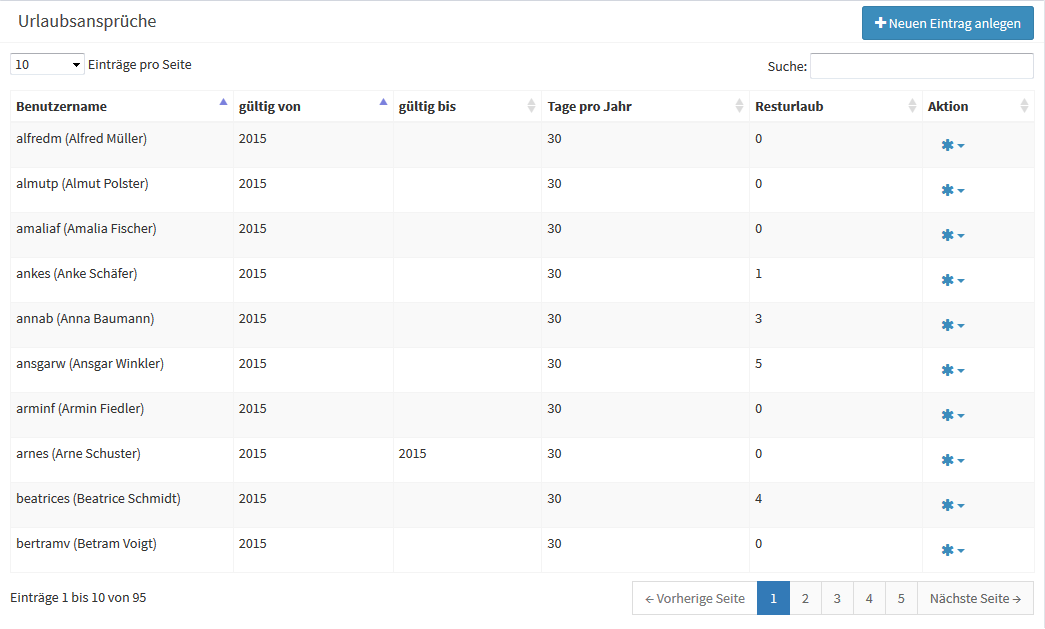The image size is (1045, 629).
Task: Click action gear icon for Amalia Fischer
Action: pyautogui.click(x=952, y=236)
